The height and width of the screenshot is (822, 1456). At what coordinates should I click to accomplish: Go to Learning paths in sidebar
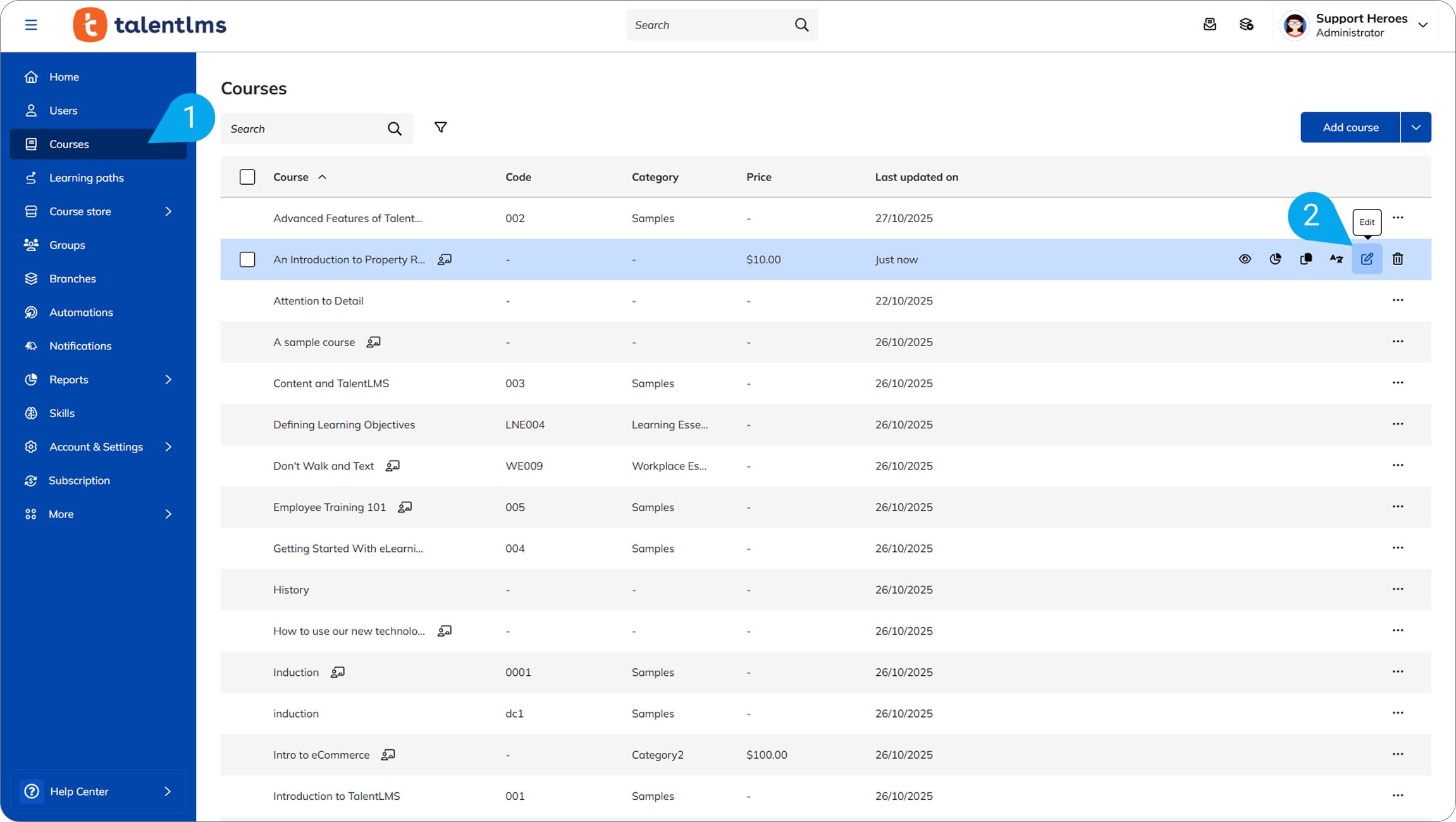[x=87, y=178]
